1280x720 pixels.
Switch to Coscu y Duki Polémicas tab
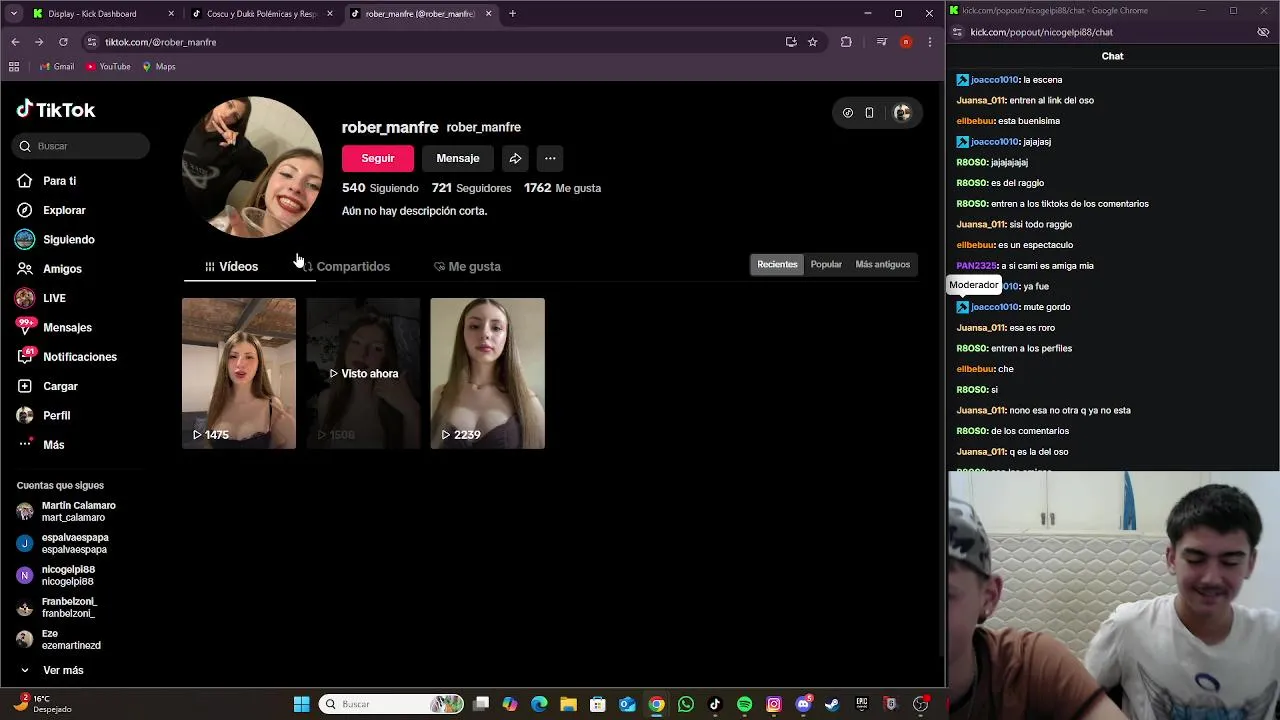pyautogui.click(x=262, y=14)
